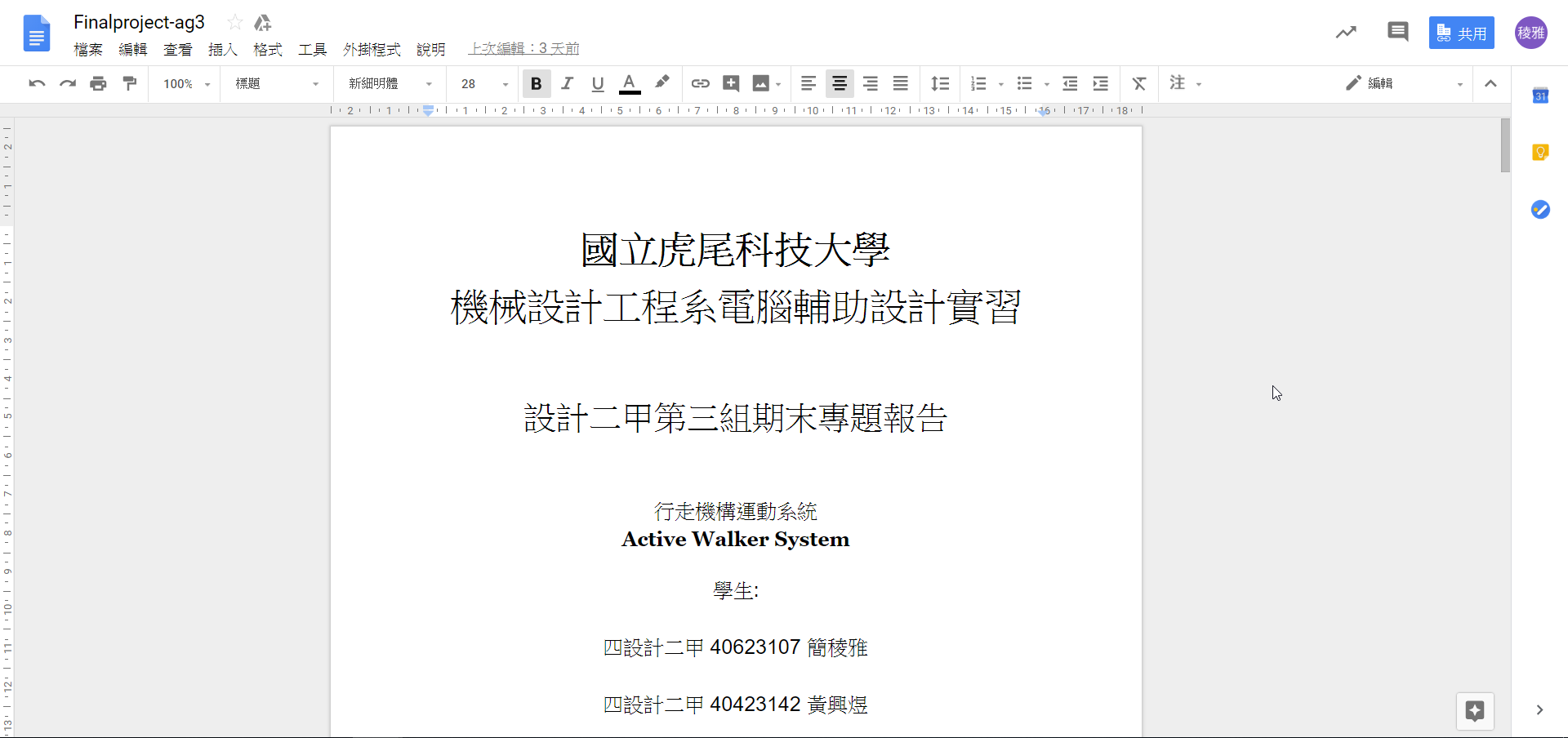Click the vertical scrollbar thumb
The image size is (1568, 738).
1505,145
